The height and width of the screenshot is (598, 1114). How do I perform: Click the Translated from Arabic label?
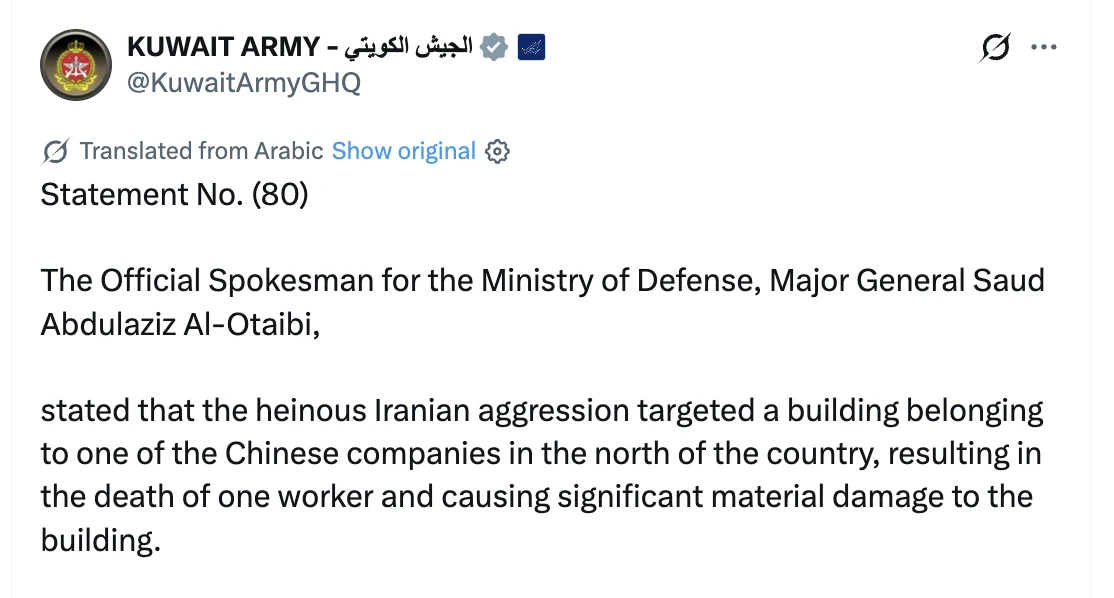tap(202, 151)
